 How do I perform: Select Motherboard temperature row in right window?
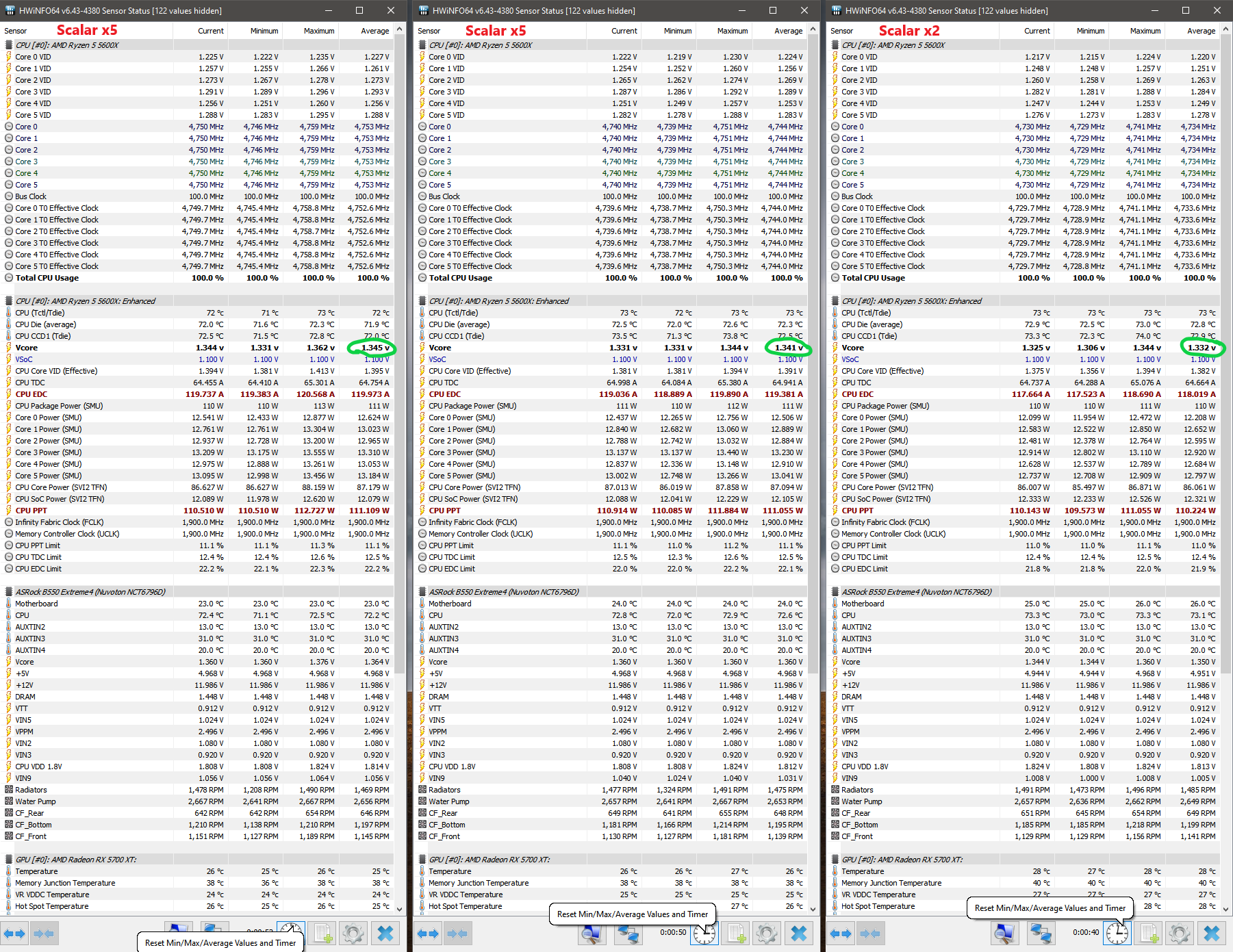point(1024,604)
